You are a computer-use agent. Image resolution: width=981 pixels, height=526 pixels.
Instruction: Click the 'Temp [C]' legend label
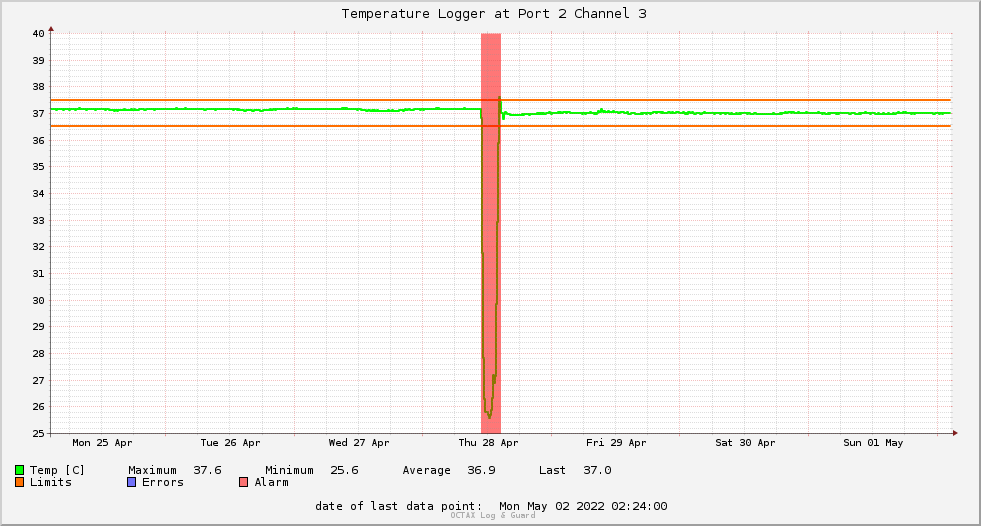pyautogui.click(x=57, y=470)
